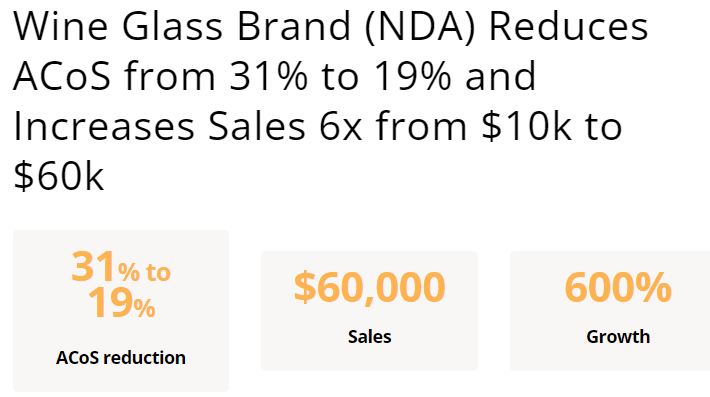
Task: Click the words Wine Glass Brand in headline
Action: coord(182,27)
